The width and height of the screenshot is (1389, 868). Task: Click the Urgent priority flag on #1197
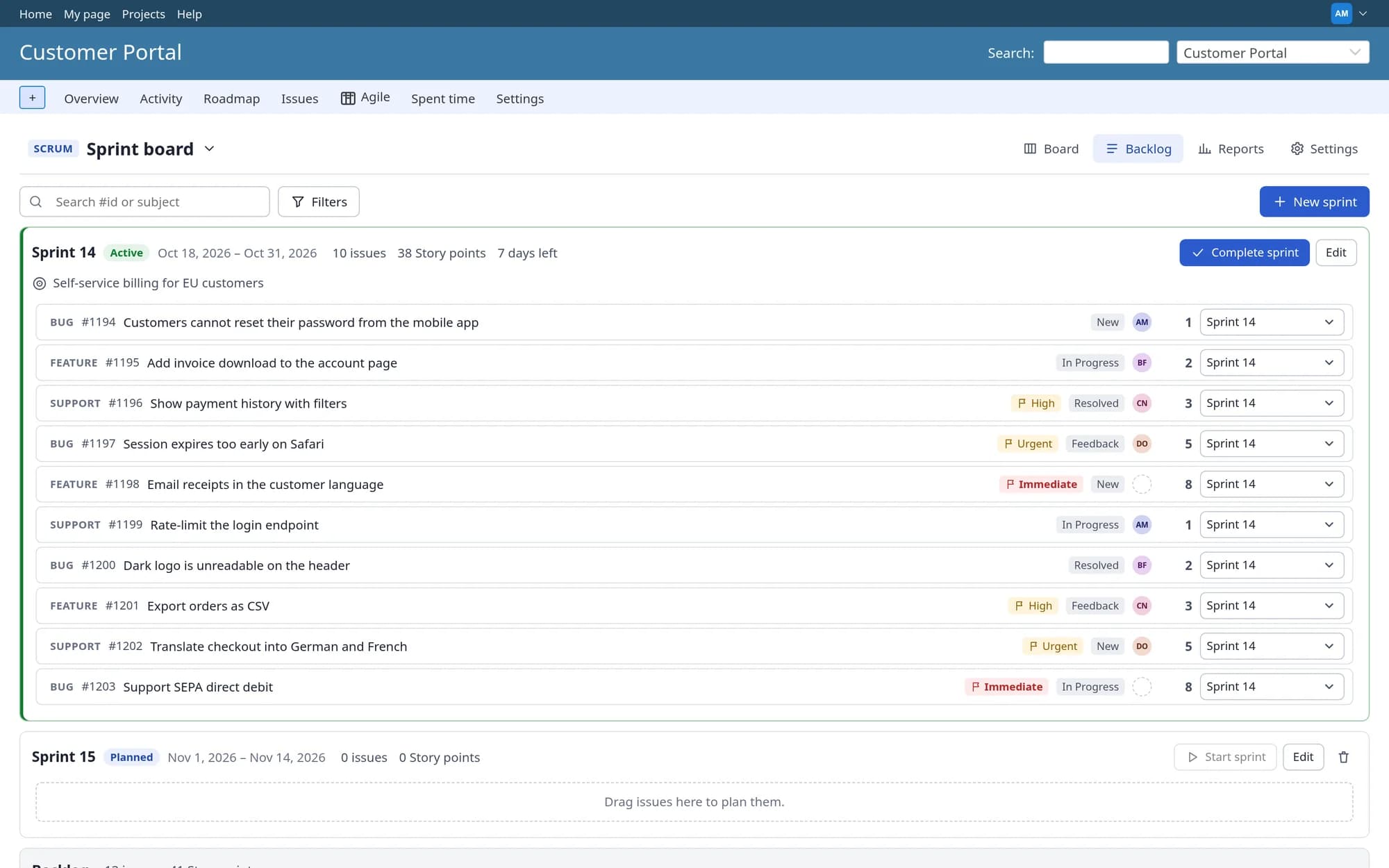pyautogui.click(x=1028, y=444)
